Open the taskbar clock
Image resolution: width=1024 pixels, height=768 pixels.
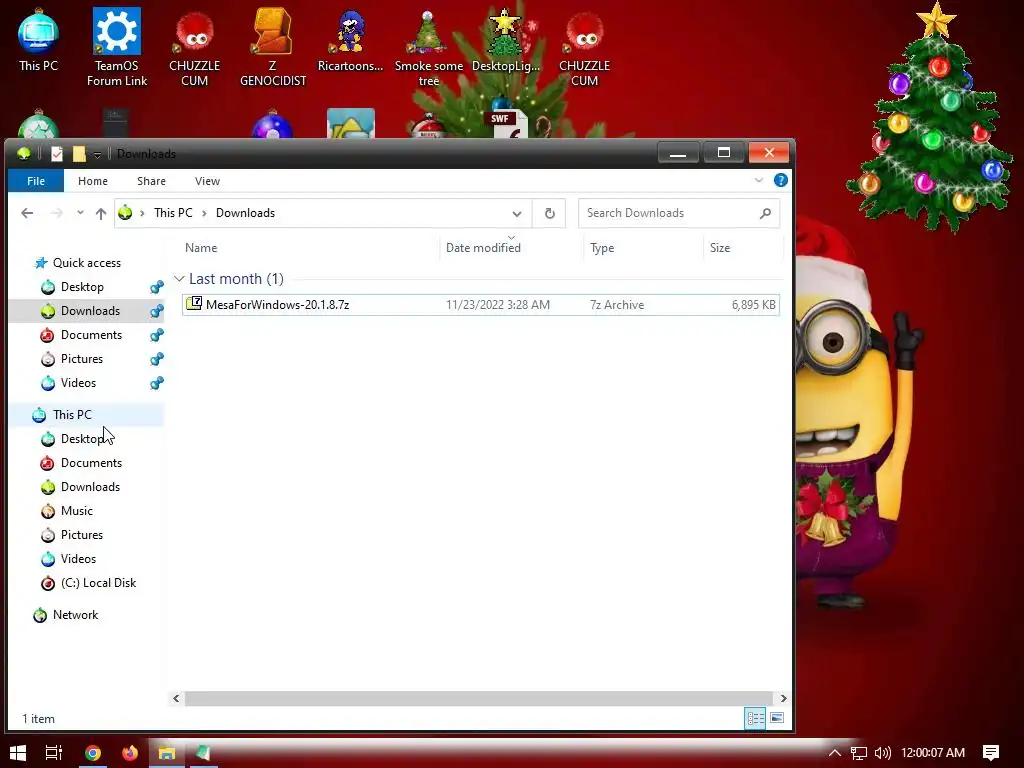[x=933, y=752]
